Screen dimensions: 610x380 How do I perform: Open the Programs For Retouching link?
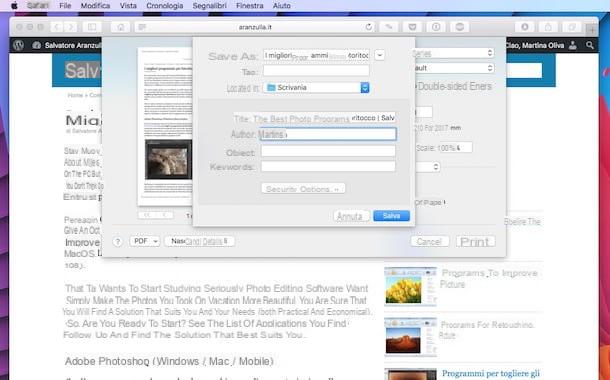(x=486, y=330)
